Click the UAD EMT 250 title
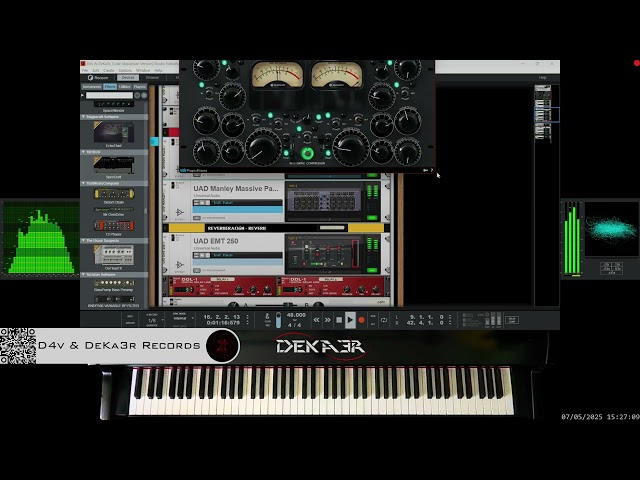The width and height of the screenshot is (640, 480). coord(216,241)
